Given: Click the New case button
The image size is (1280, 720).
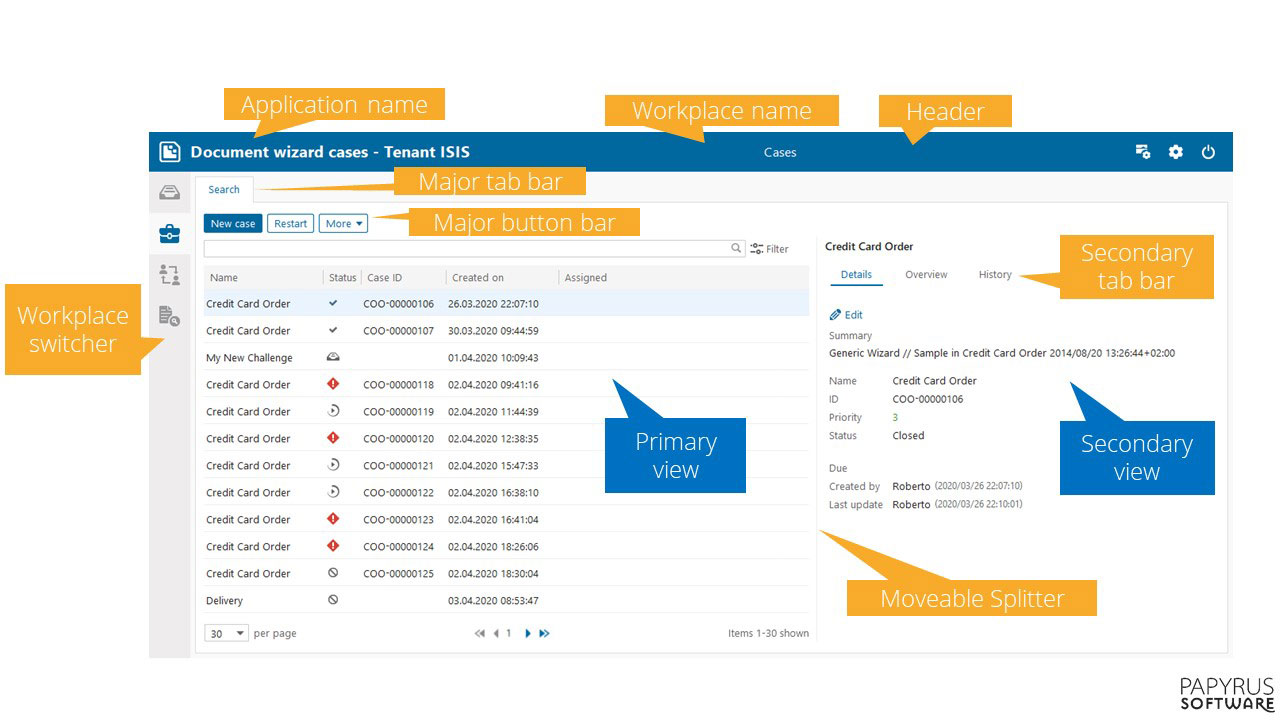Looking at the screenshot, I should [x=232, y=223].
